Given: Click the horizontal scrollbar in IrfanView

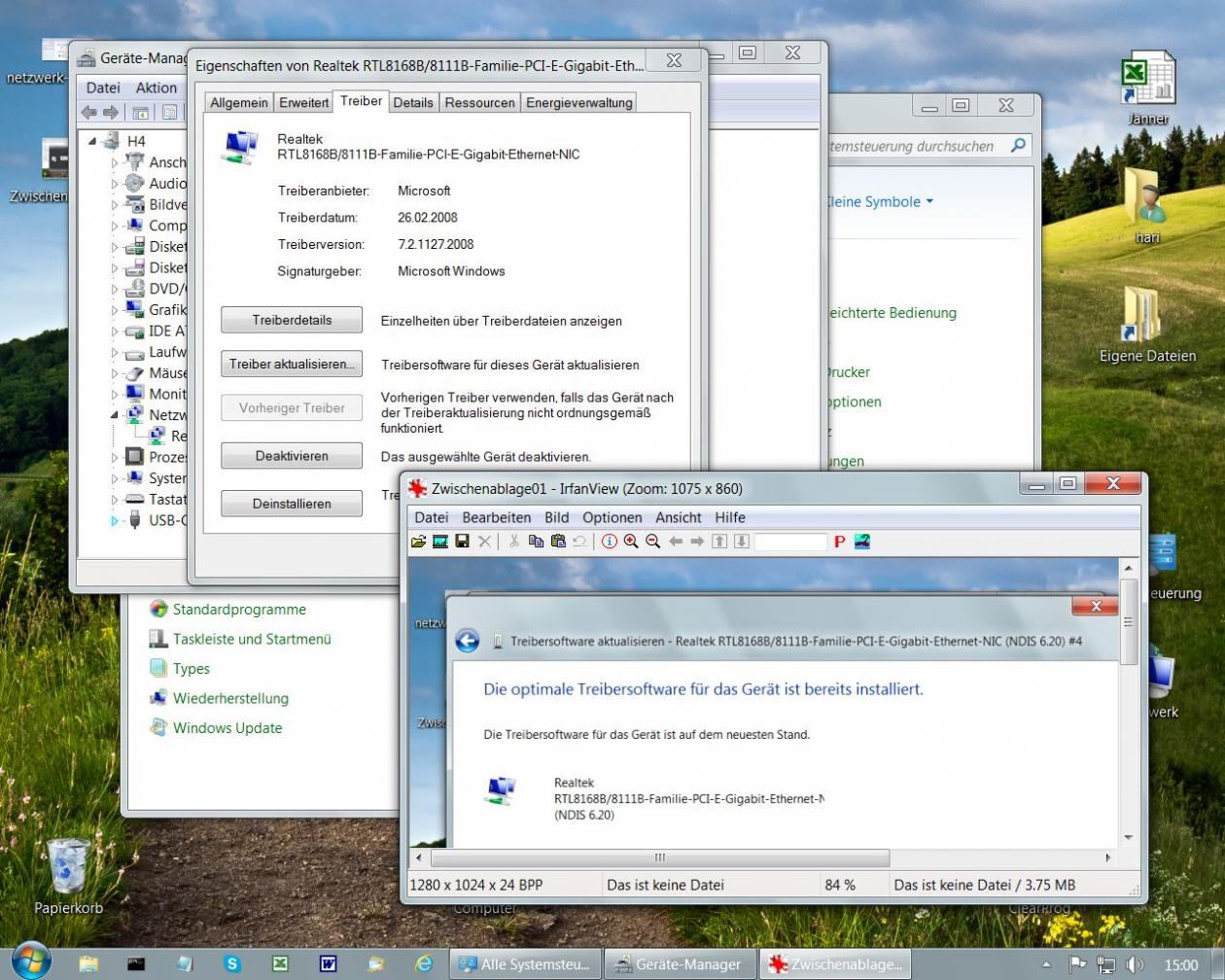Looking at the screenshot, I should coord(660,857).
